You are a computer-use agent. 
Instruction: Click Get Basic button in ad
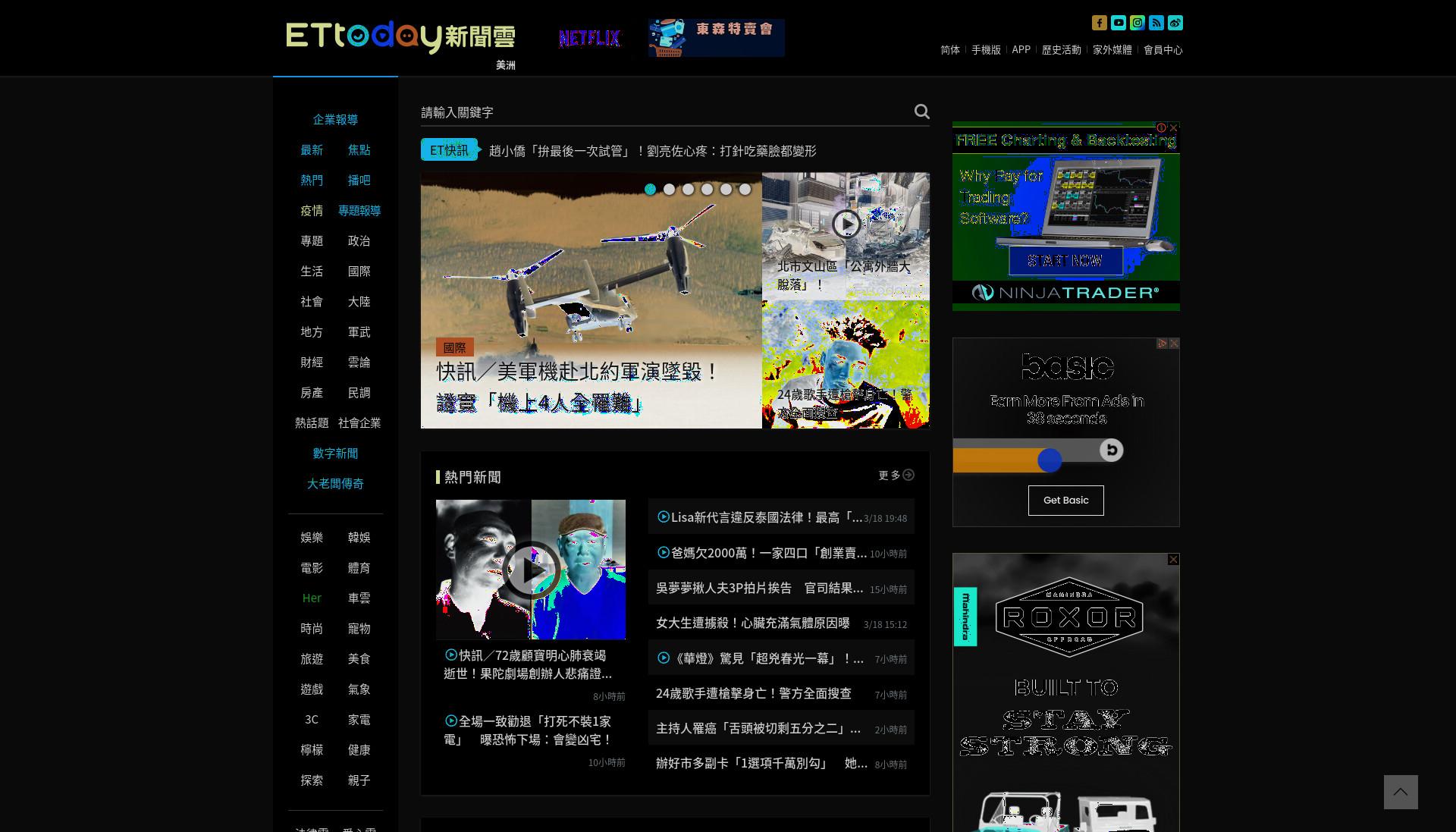tap(1066, 501)
